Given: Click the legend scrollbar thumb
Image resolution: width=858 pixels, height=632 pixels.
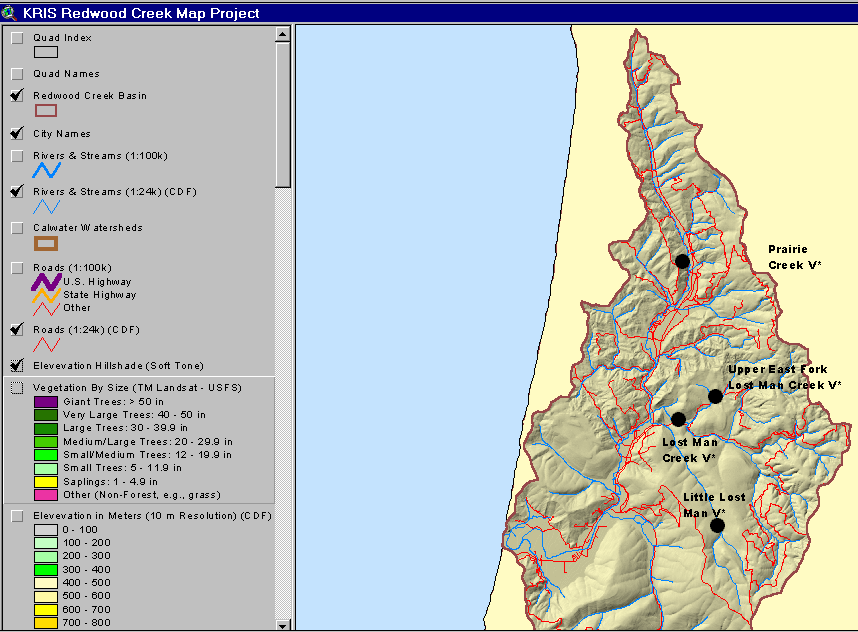Looking at the screenshot, I should coord(282,115).
